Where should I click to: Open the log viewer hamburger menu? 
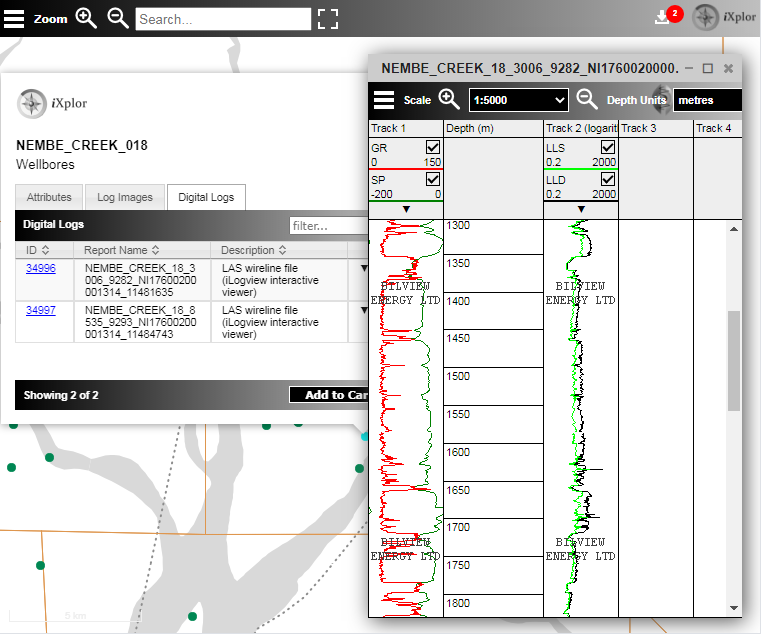click(384, 100)
